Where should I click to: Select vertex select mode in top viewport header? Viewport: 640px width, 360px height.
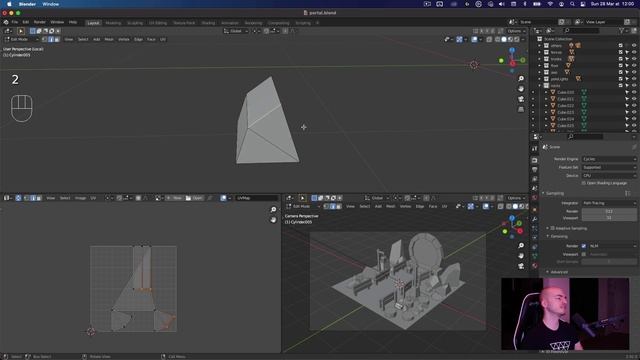pyautogui.click(x=44, y=40)
